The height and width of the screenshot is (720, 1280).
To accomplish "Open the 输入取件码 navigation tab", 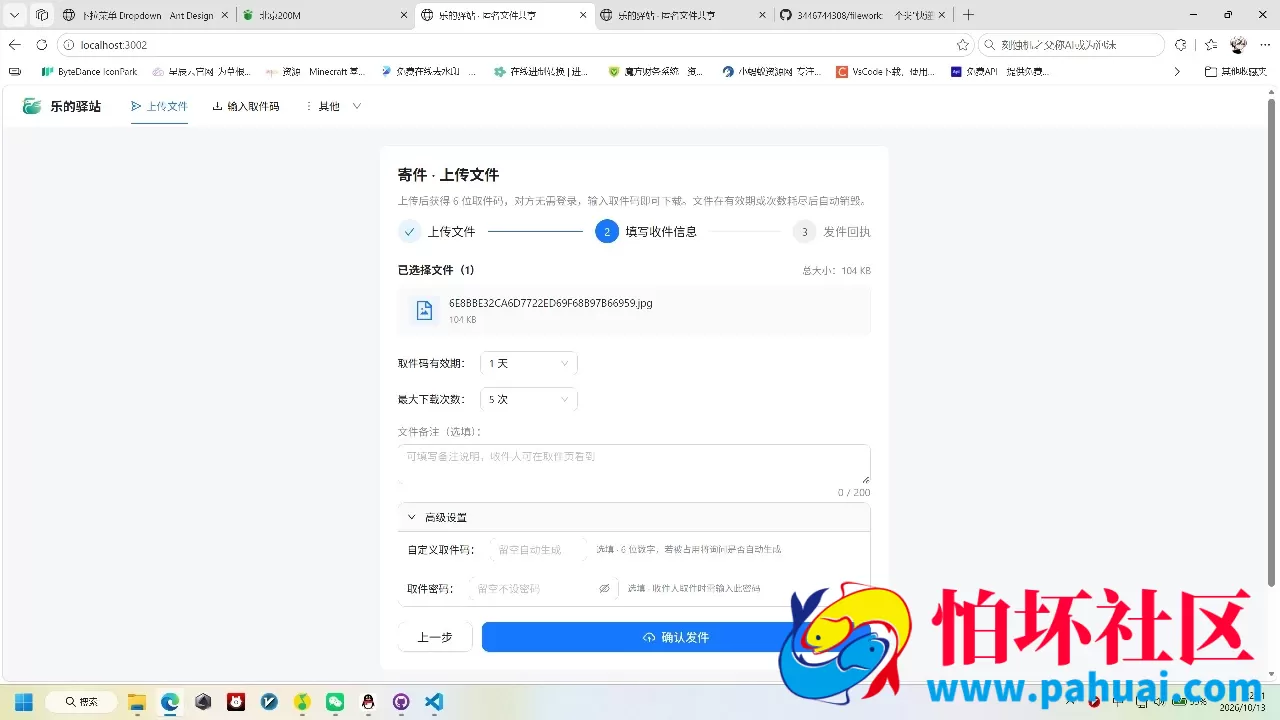I will pos(246,106).
